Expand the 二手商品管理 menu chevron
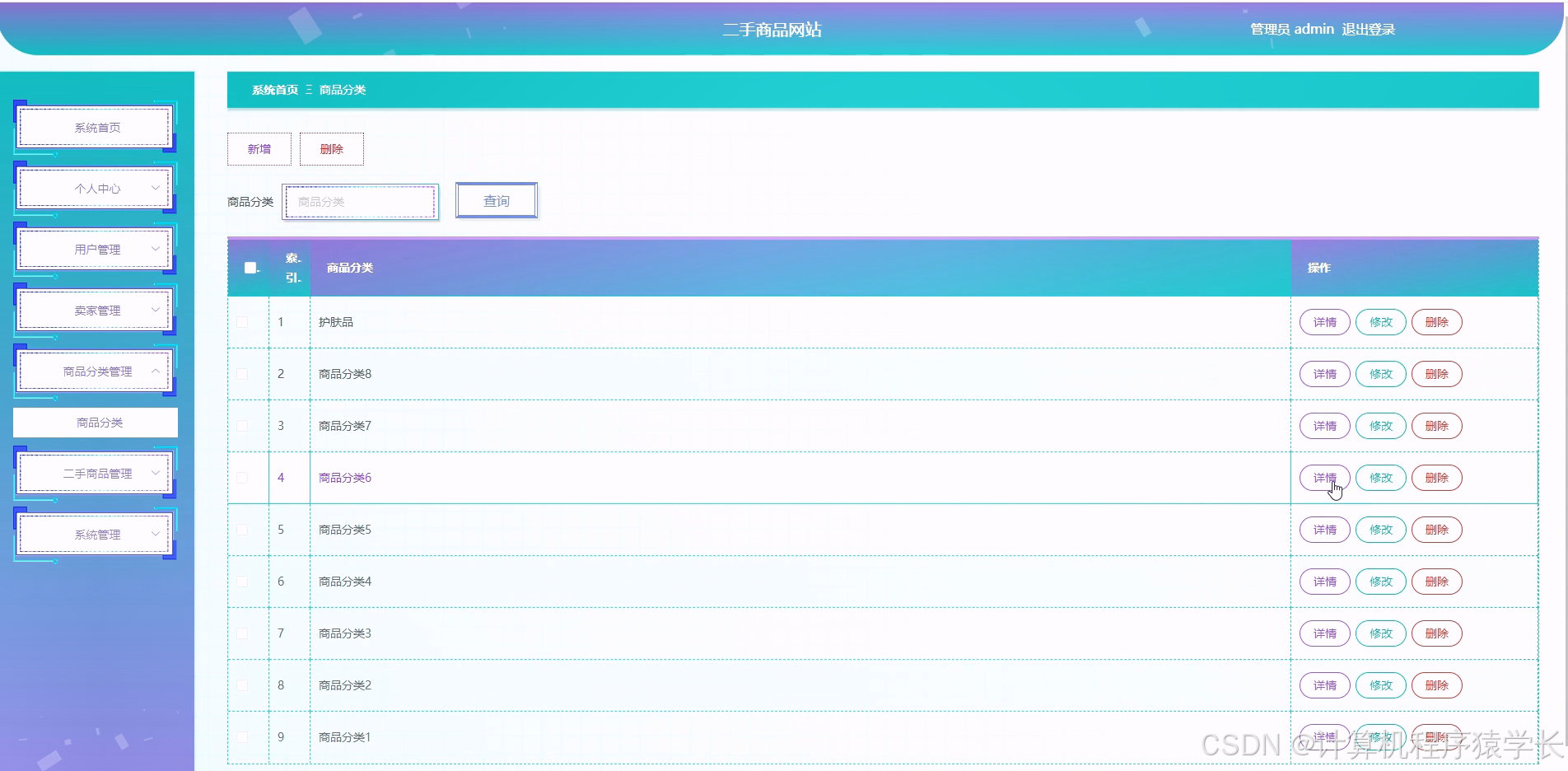Viewport: 1568px width, 771px height. click(x=155, y=473)
